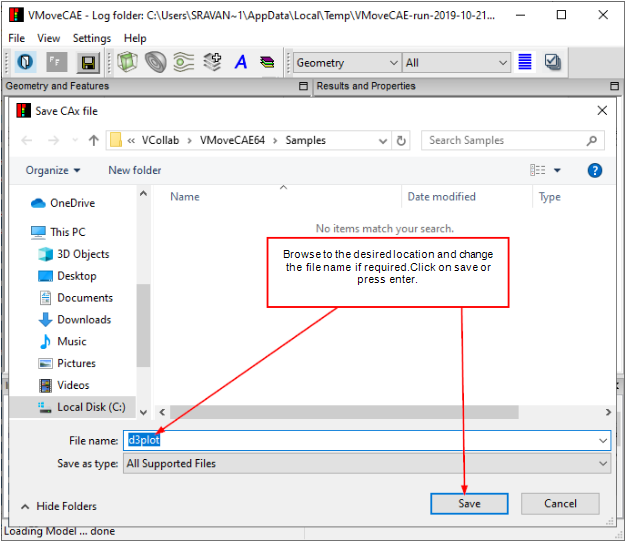Click the horizontal scrollbar left arrow
Screen dimensions: 626x542
(162, 412)
